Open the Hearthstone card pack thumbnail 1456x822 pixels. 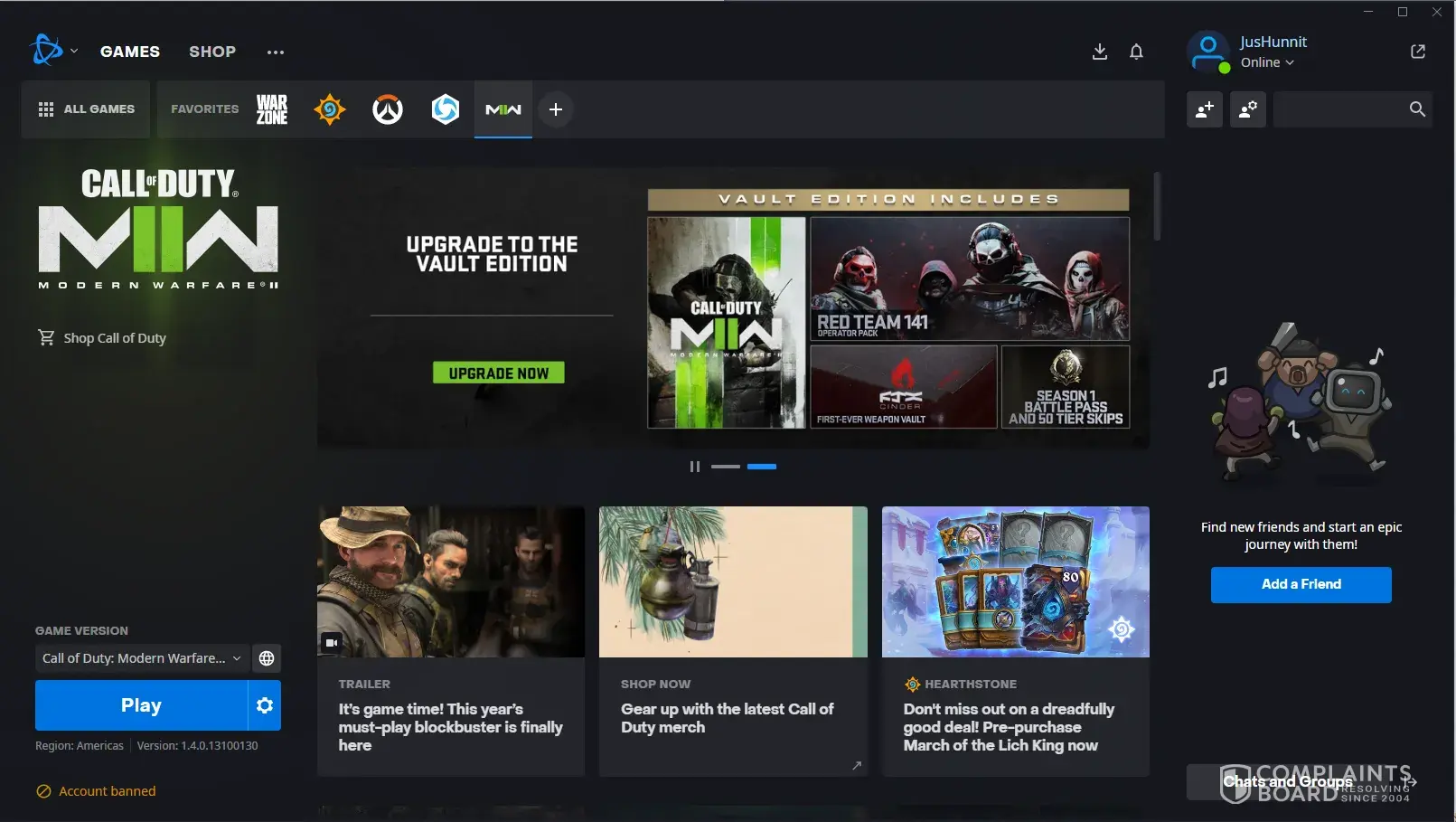click(1016, 581)
